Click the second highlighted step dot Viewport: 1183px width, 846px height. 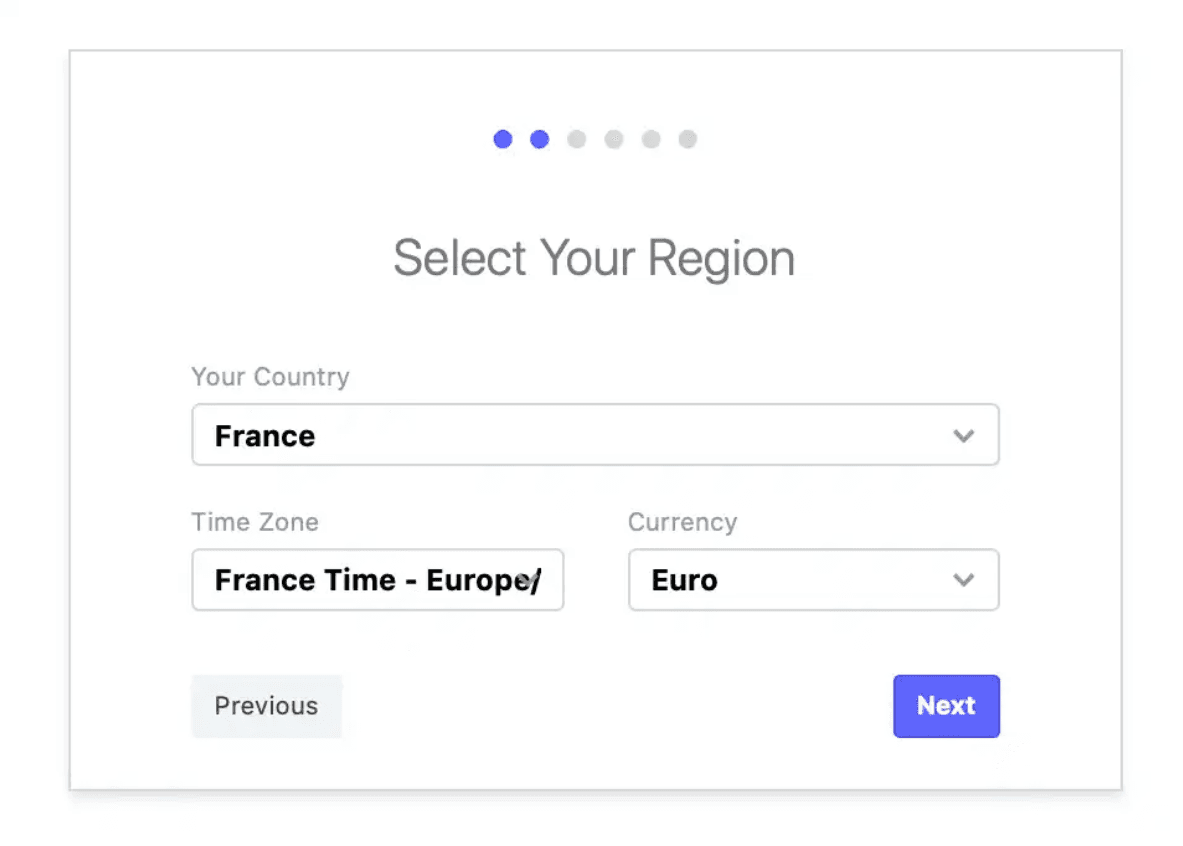540,139
